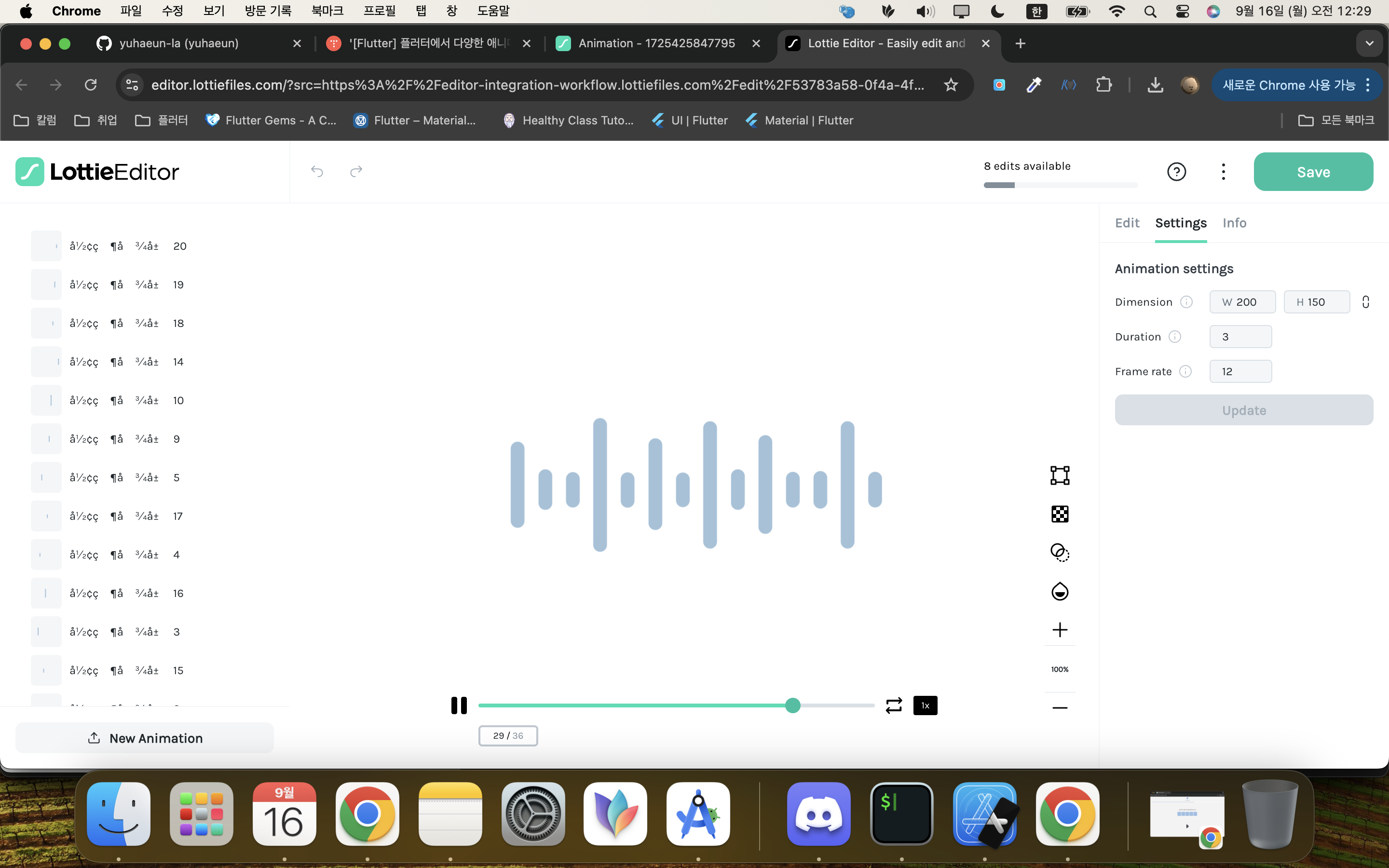Click the undo arrow icon

(x=317, y=171)
